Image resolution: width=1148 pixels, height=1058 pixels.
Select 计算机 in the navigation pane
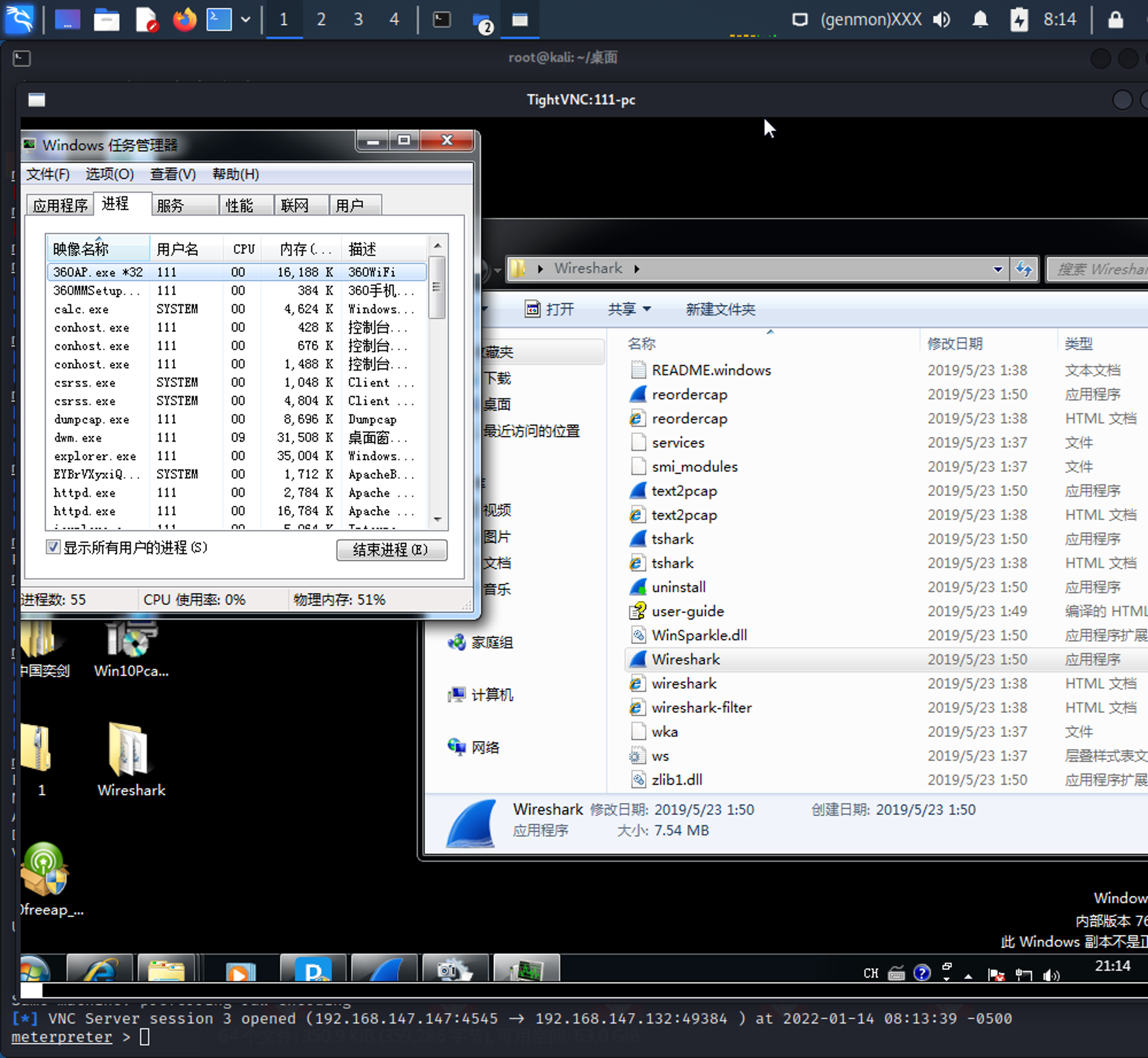481,695
